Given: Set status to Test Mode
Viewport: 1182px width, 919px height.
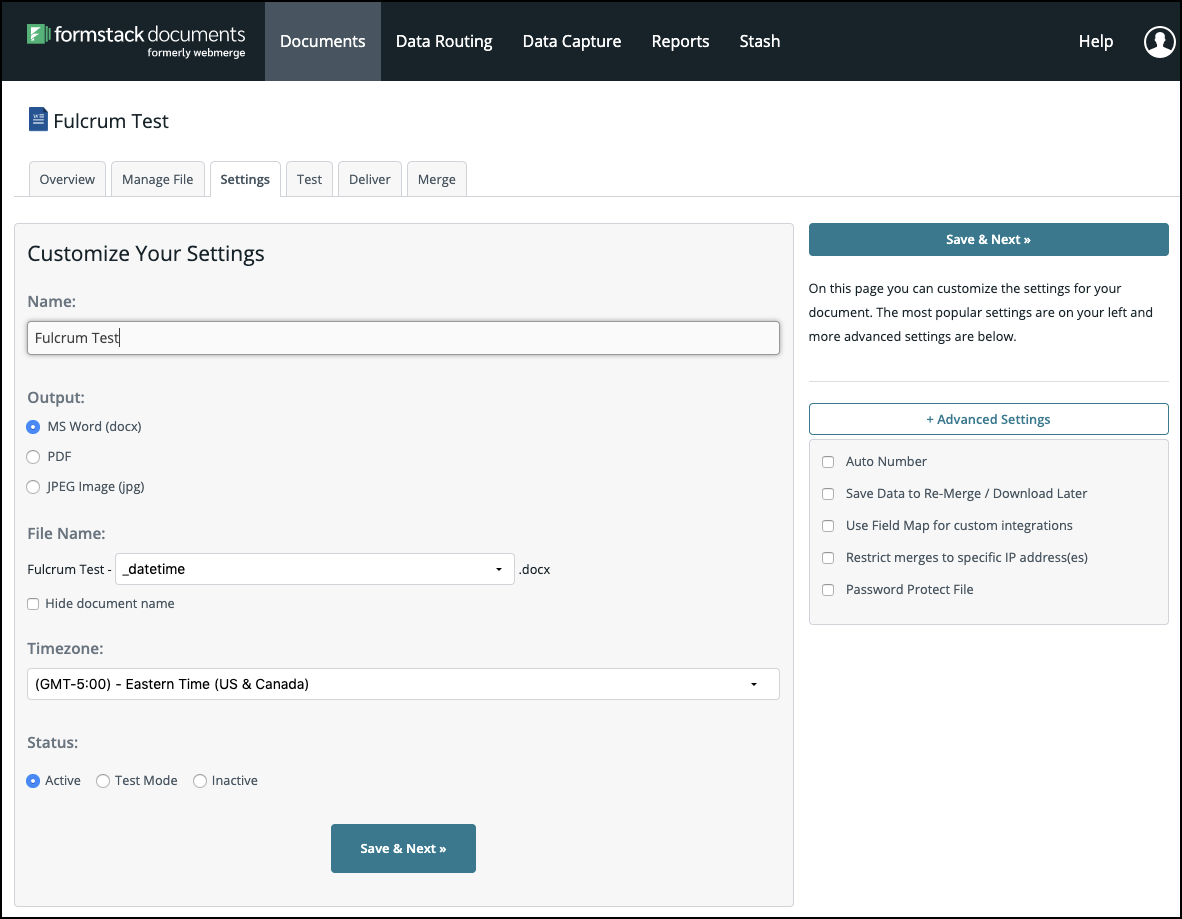Looking at the screenshot, I should pyautogui.click(x=103, y=781).
